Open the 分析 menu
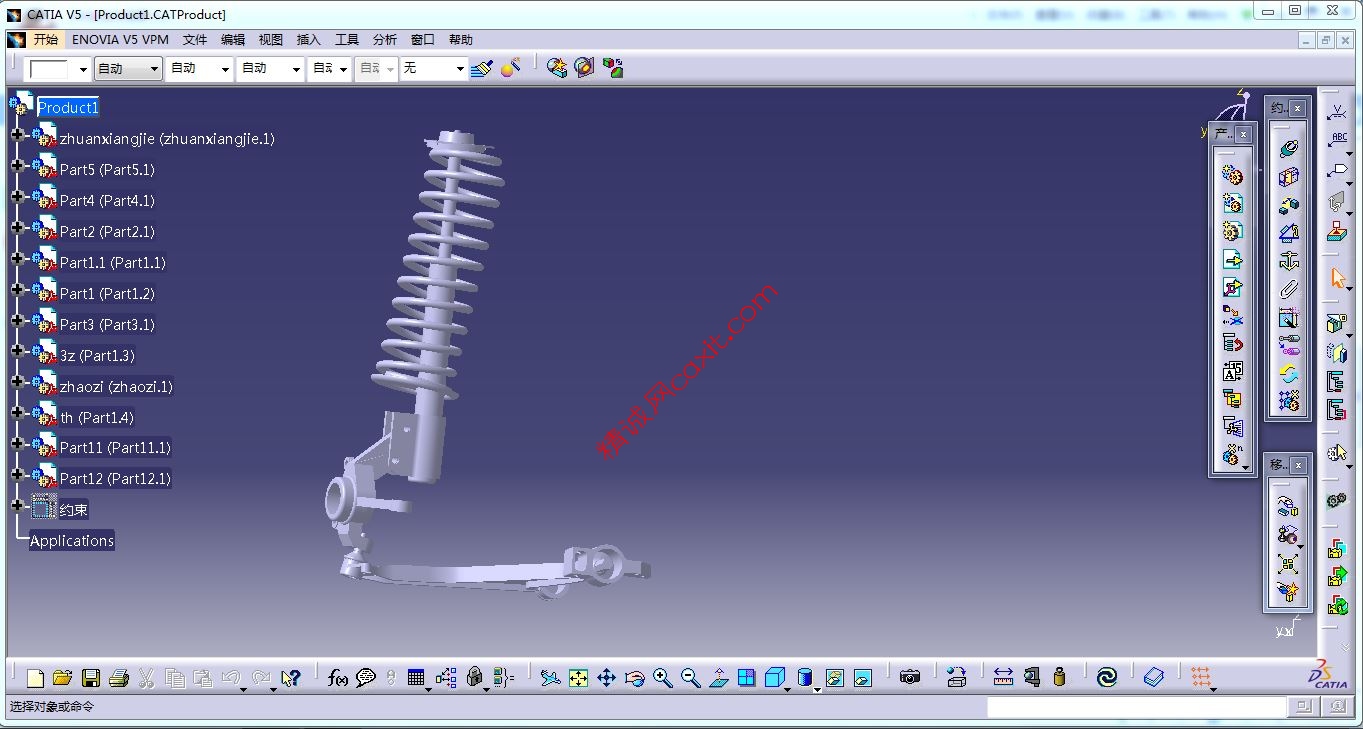Image resolution: width=1363 pixels, height=729 pixels. click(385, 39)
